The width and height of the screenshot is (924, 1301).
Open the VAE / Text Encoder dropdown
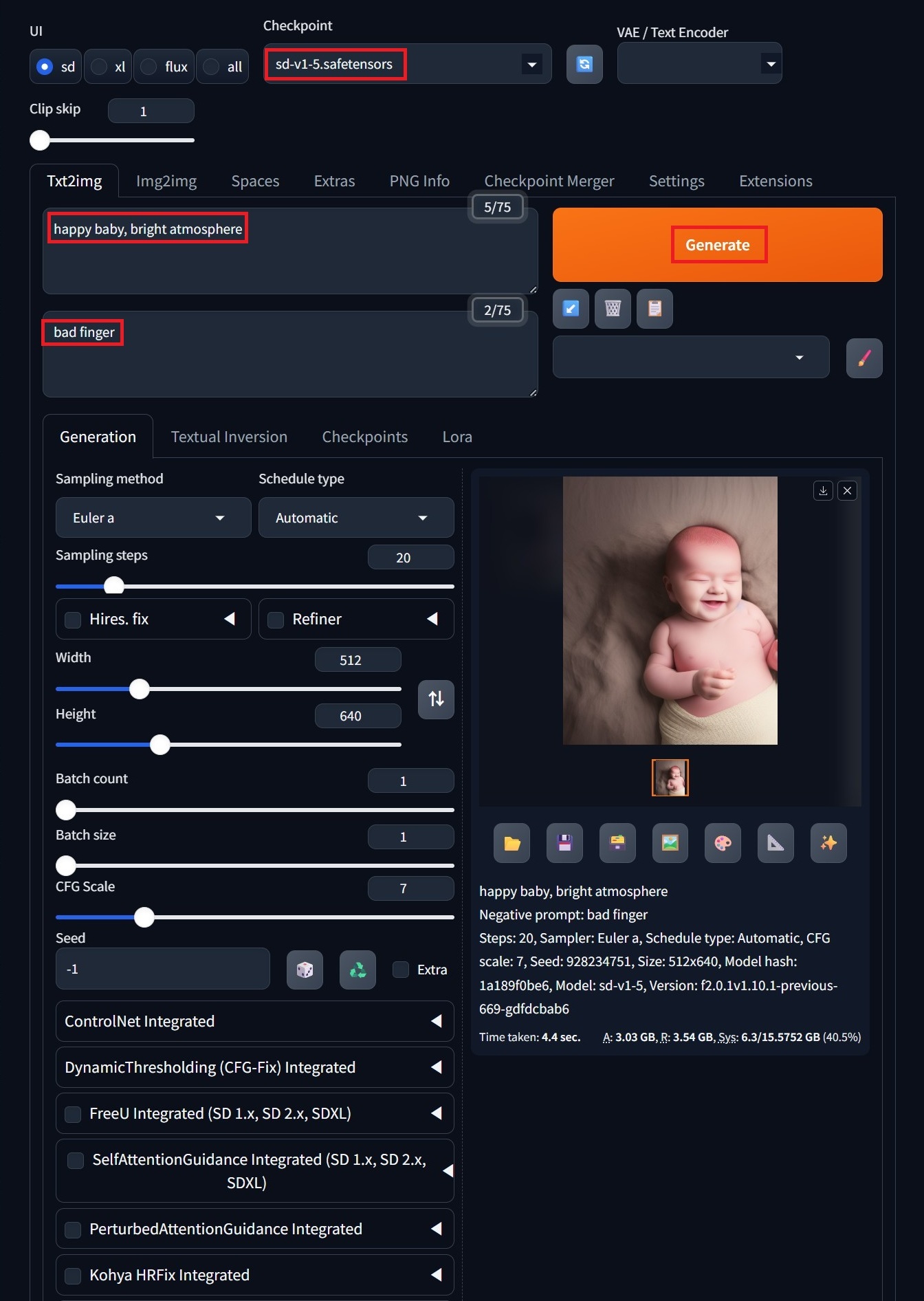[x=699, y=64]
